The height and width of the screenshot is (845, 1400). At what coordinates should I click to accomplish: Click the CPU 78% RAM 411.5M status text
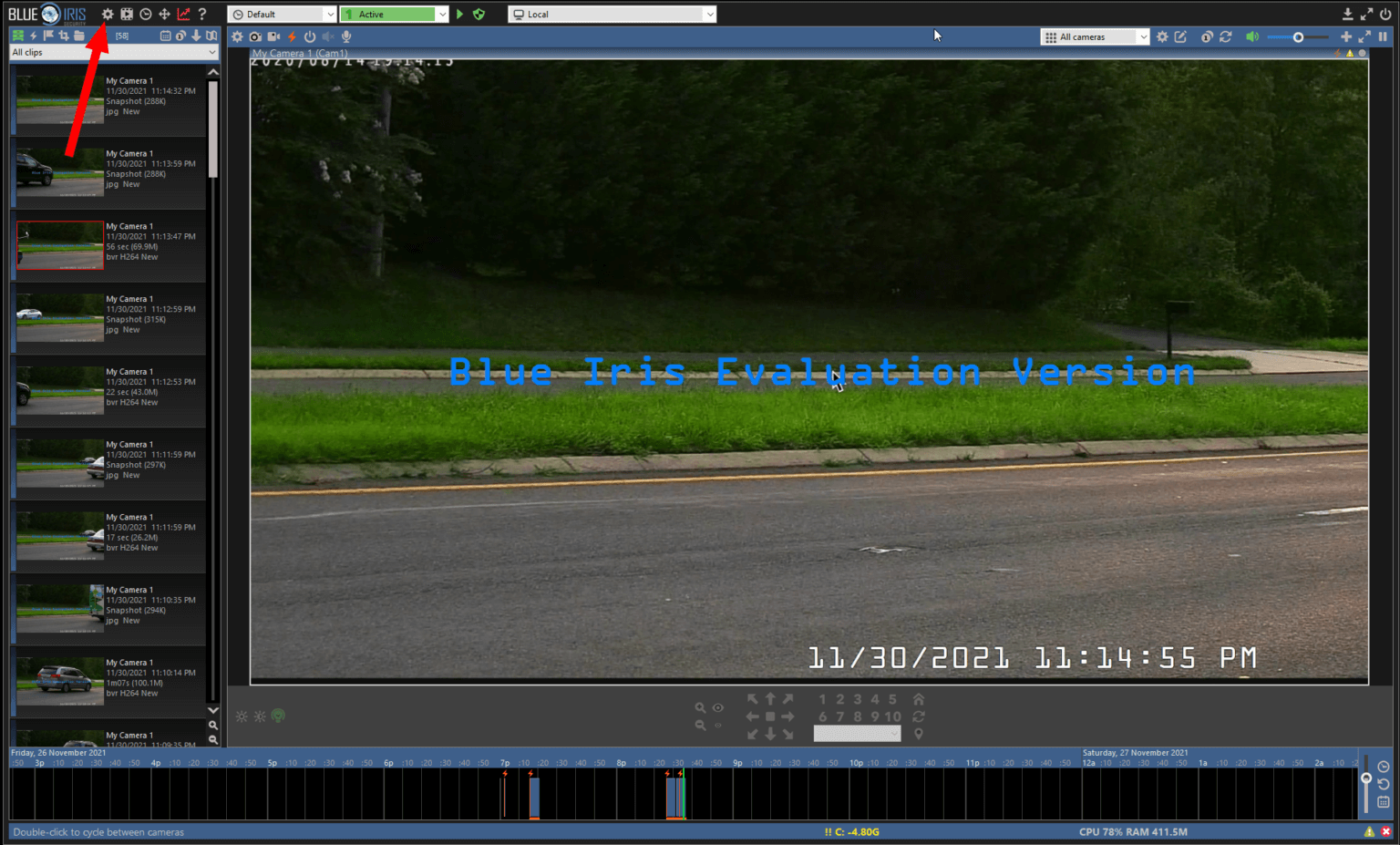pyautogui.click(x=1133, y=831)
